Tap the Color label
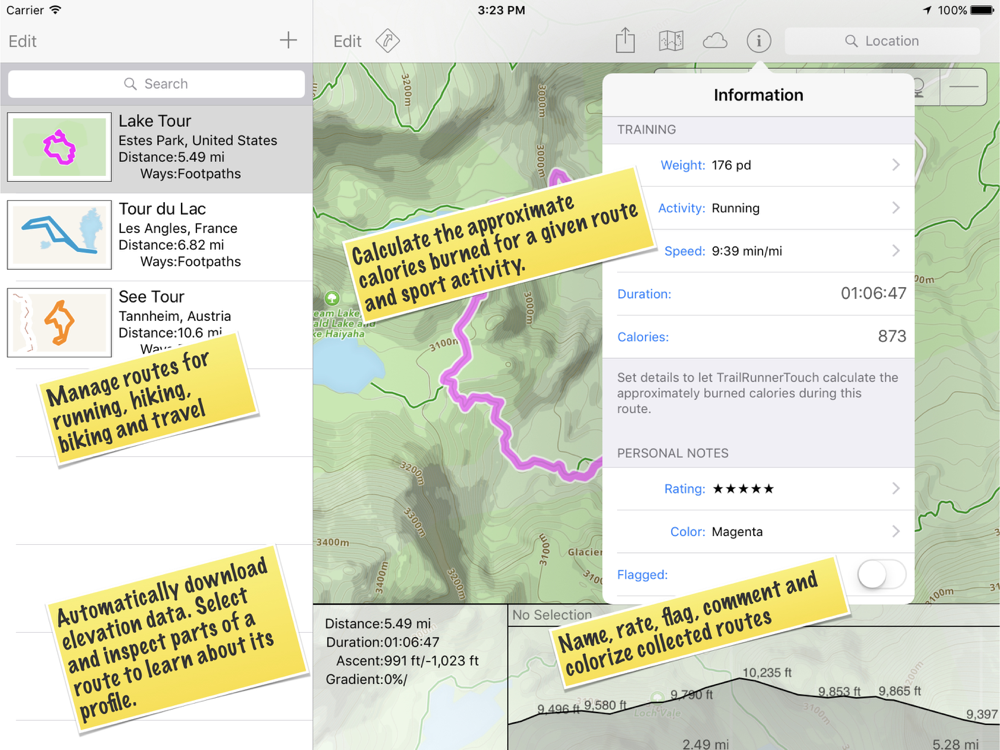The width and height of the screenshot is (1000, 750). [688, 532]
